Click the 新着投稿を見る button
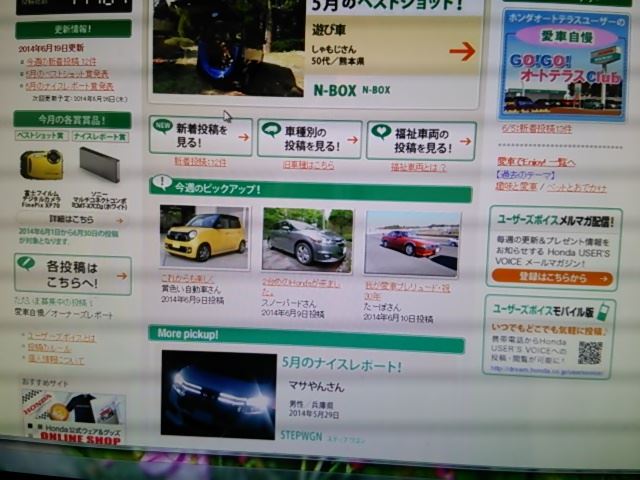The height and width of the screenshot is (480, 640). (x=201, y=136)
